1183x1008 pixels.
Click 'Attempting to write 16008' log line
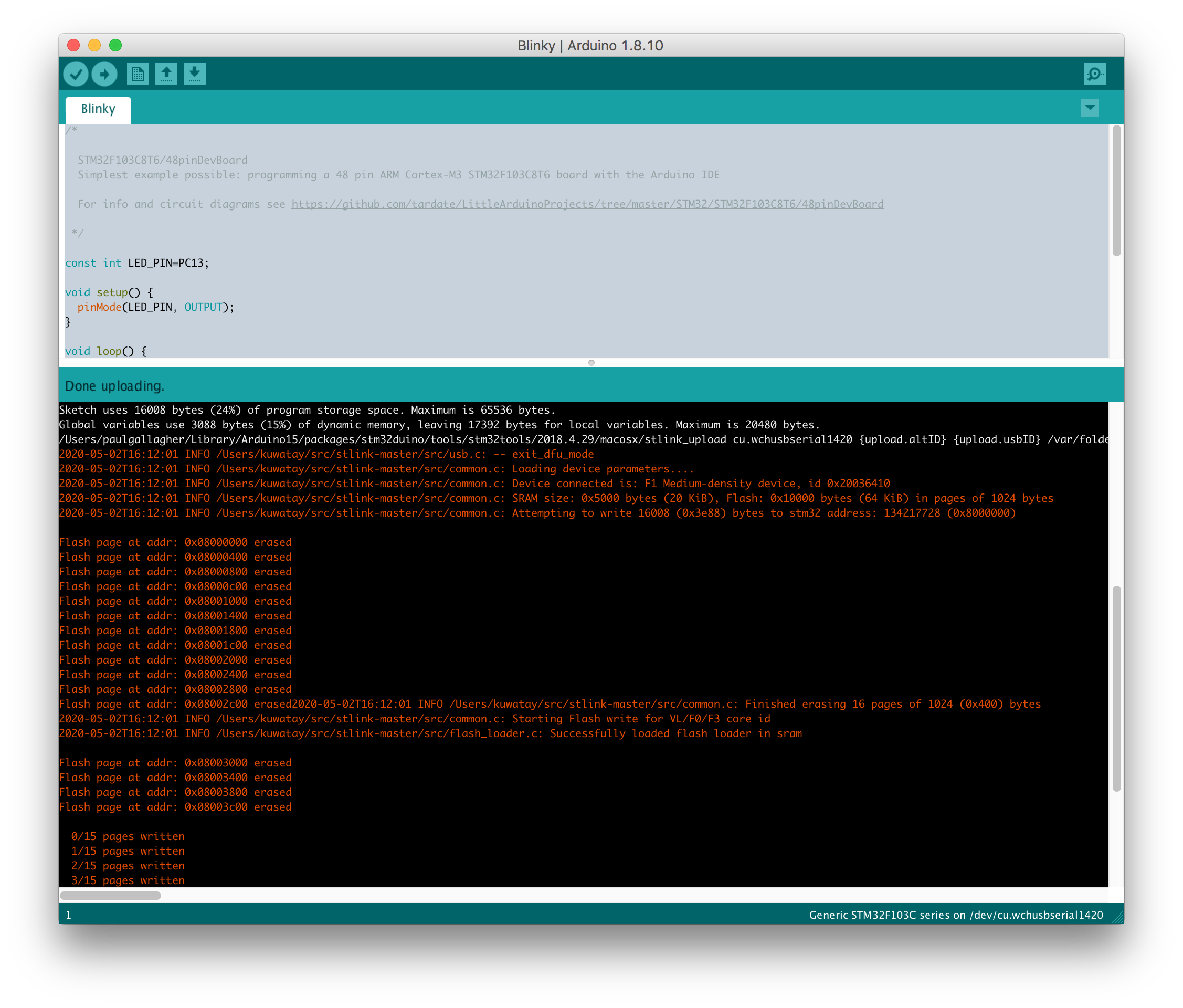pyautogui.click(x=537, y=513)
